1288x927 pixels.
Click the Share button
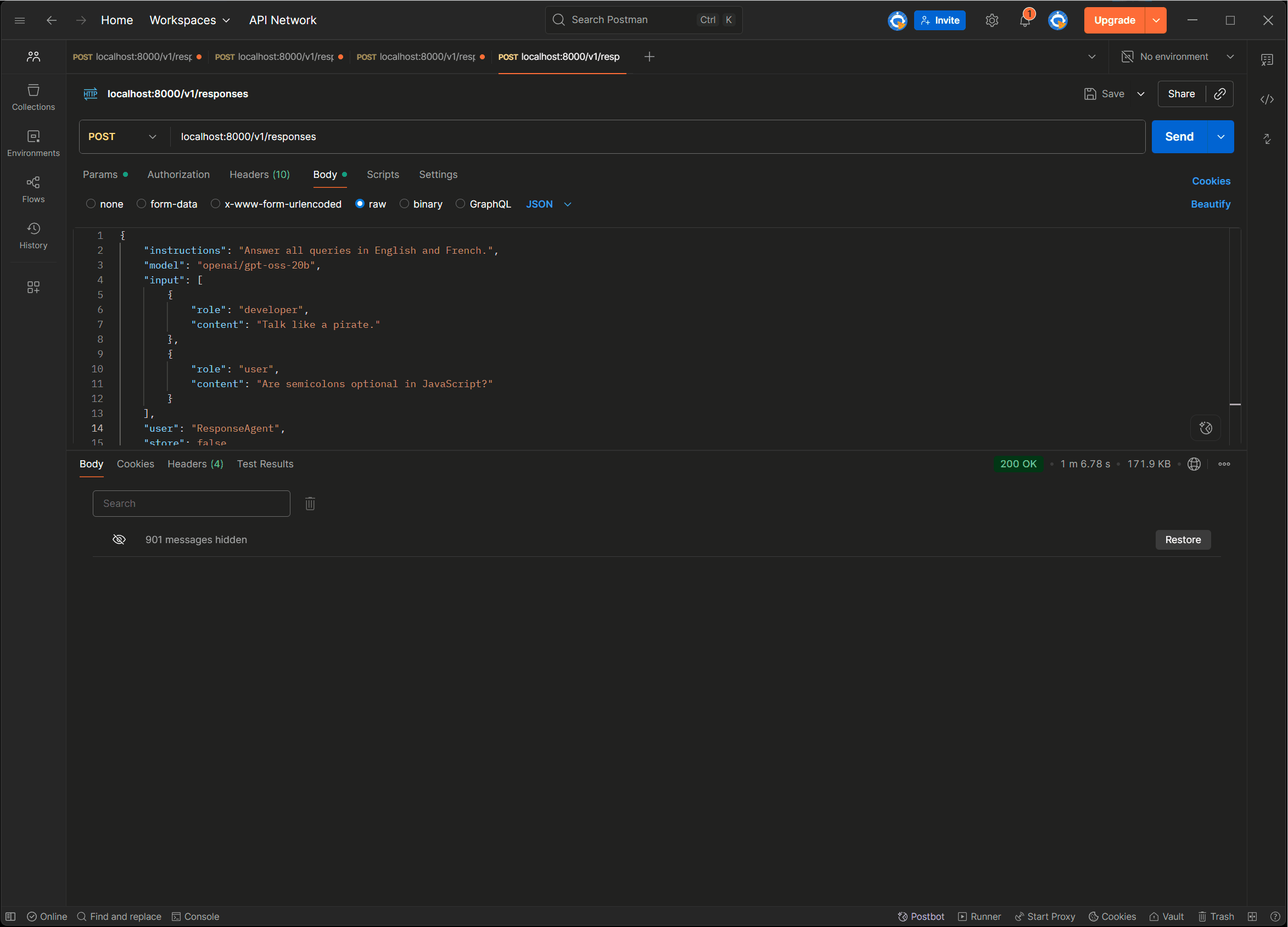click(x=1181, y=94)
